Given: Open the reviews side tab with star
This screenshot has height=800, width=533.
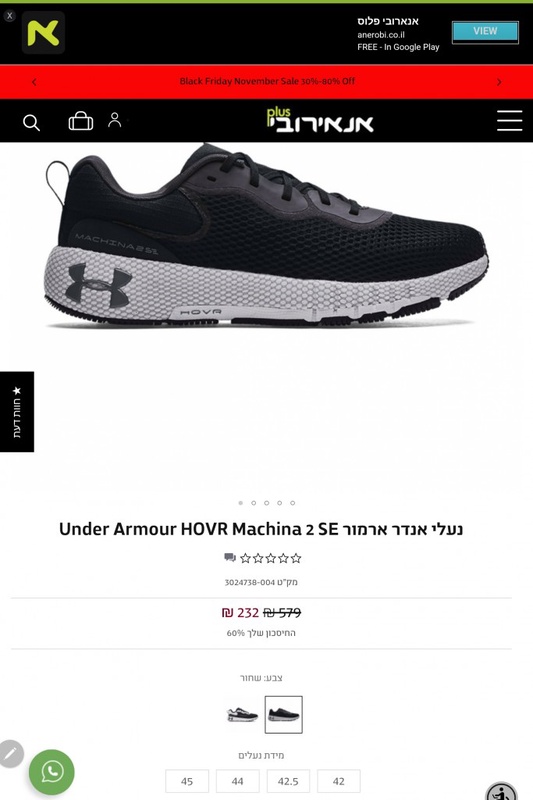Looking at the screenshot, I should click(x=17, y=411).
